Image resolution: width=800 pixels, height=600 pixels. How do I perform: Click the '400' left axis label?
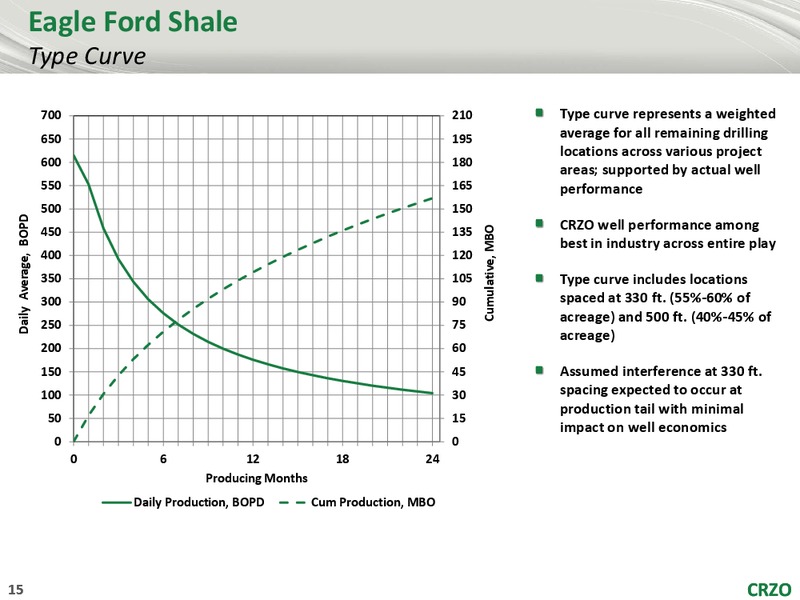(51, 255)
